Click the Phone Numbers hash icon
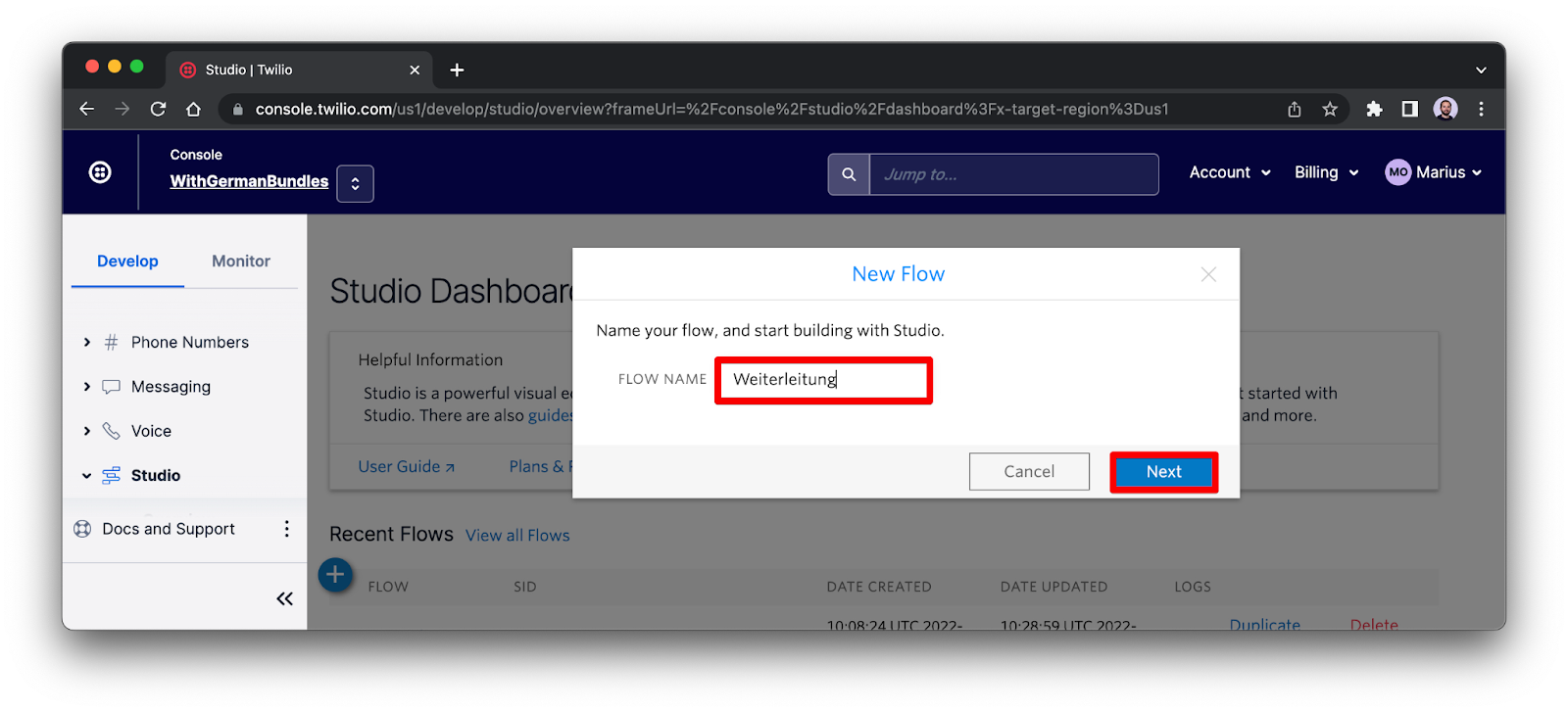The image size is (1568, 712). [x=112, y=342]
